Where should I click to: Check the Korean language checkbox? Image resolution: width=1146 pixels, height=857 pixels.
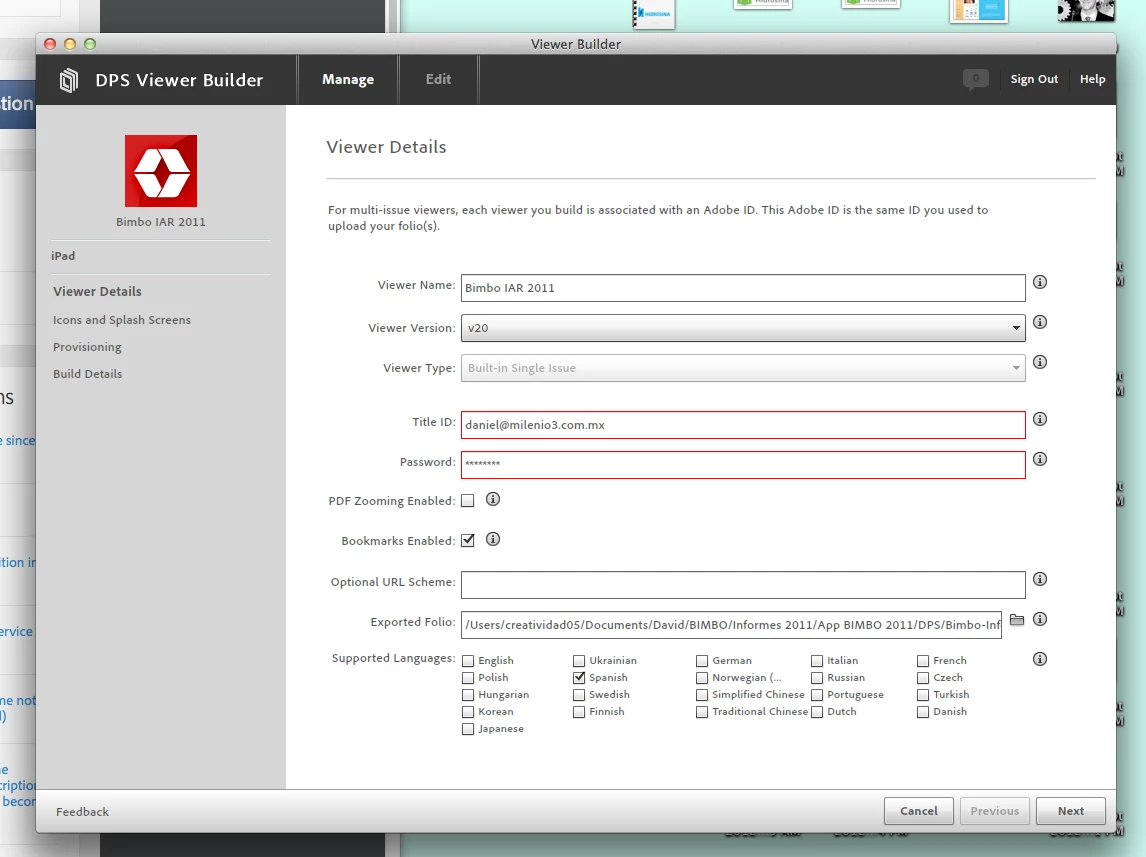[468, 712]
